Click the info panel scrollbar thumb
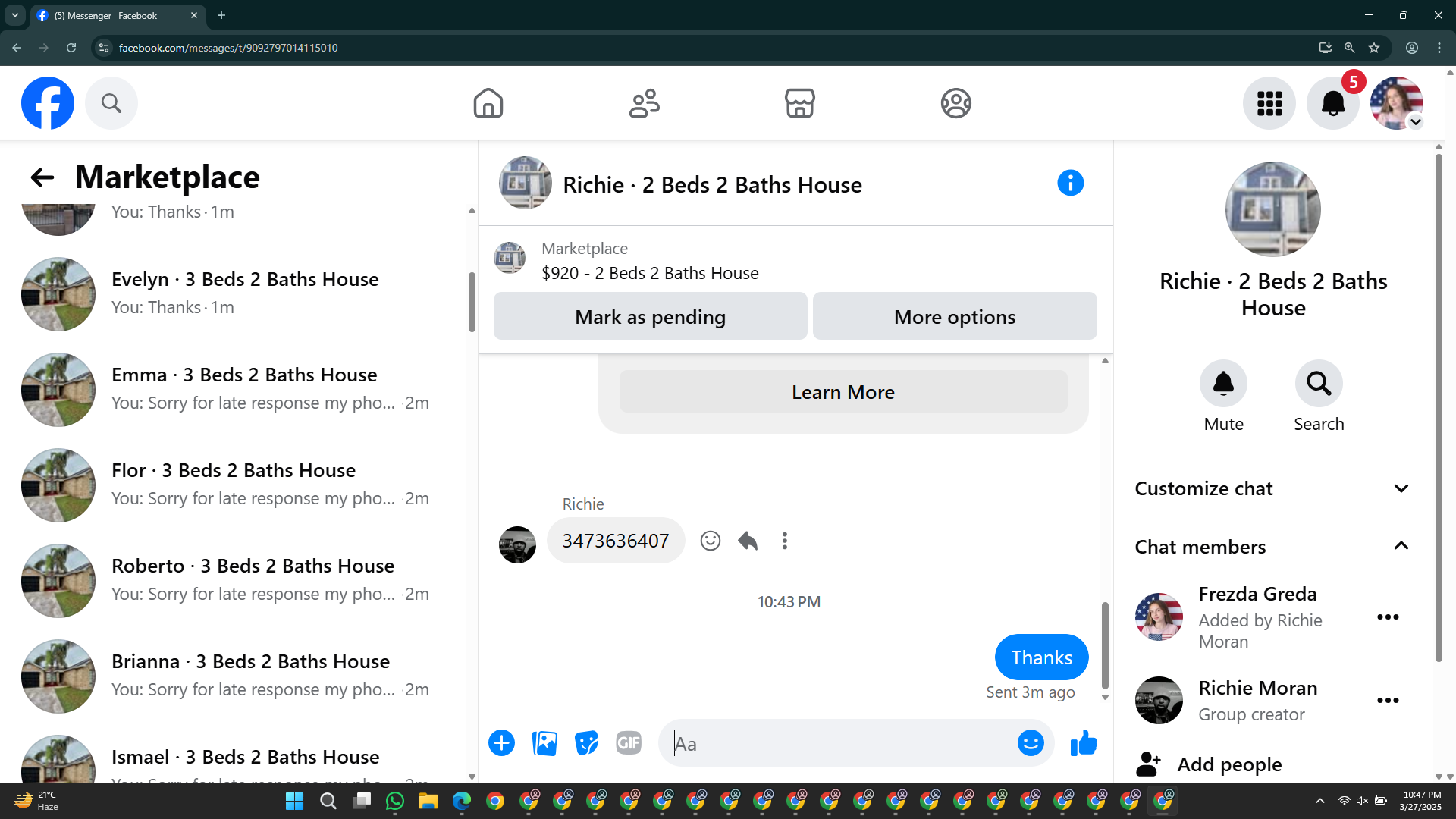 [1439, 408]
